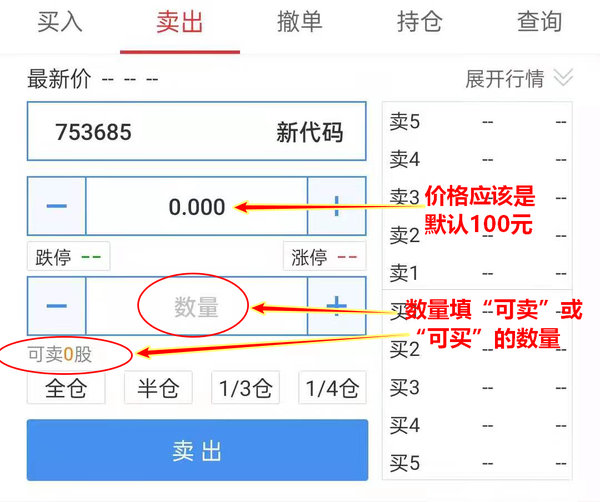600x502 pixels.
Task: Click the blue 卖出 submit button
Action: 197,450
